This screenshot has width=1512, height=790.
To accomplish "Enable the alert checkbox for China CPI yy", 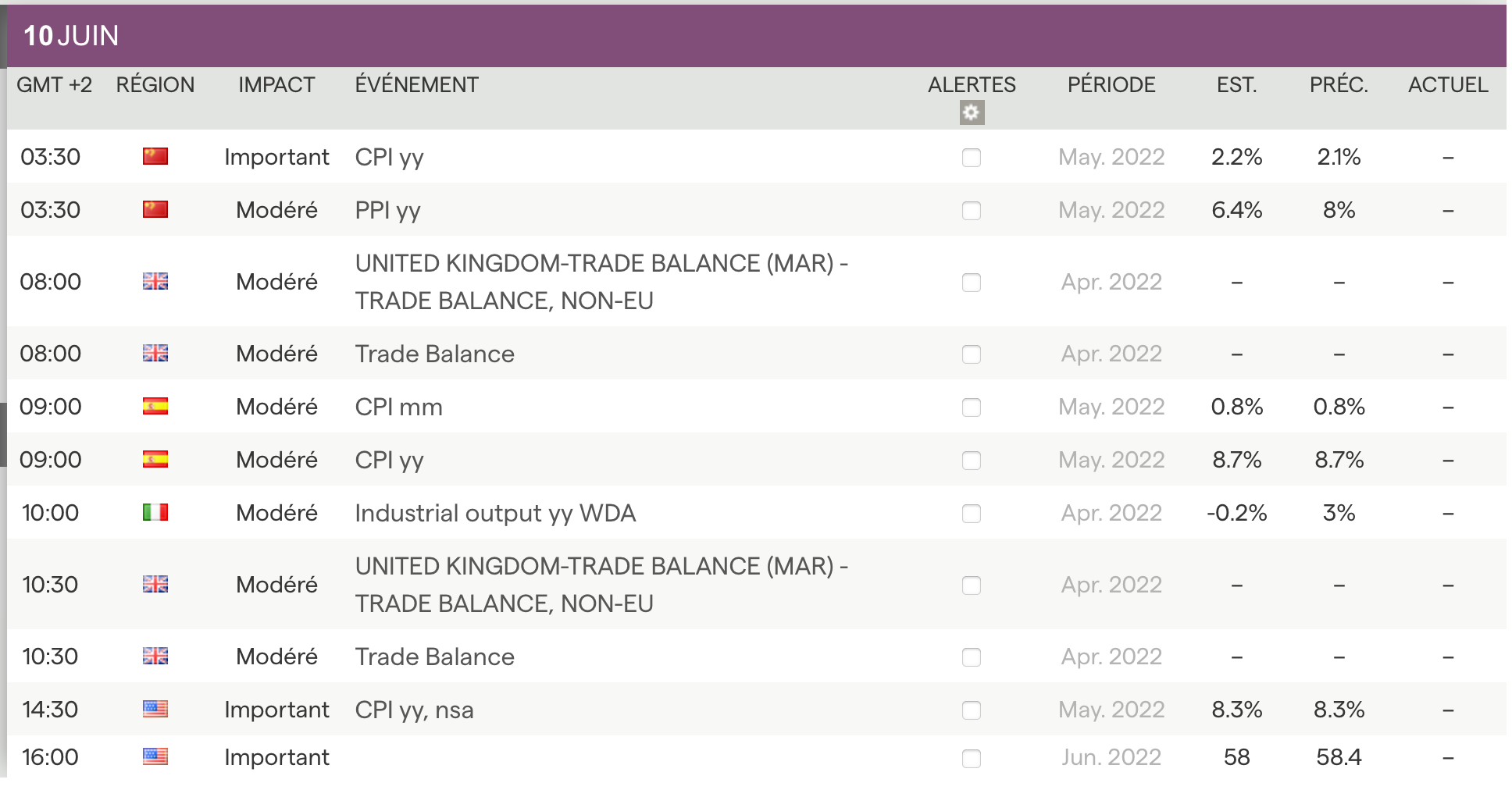I will click(972, 158).
